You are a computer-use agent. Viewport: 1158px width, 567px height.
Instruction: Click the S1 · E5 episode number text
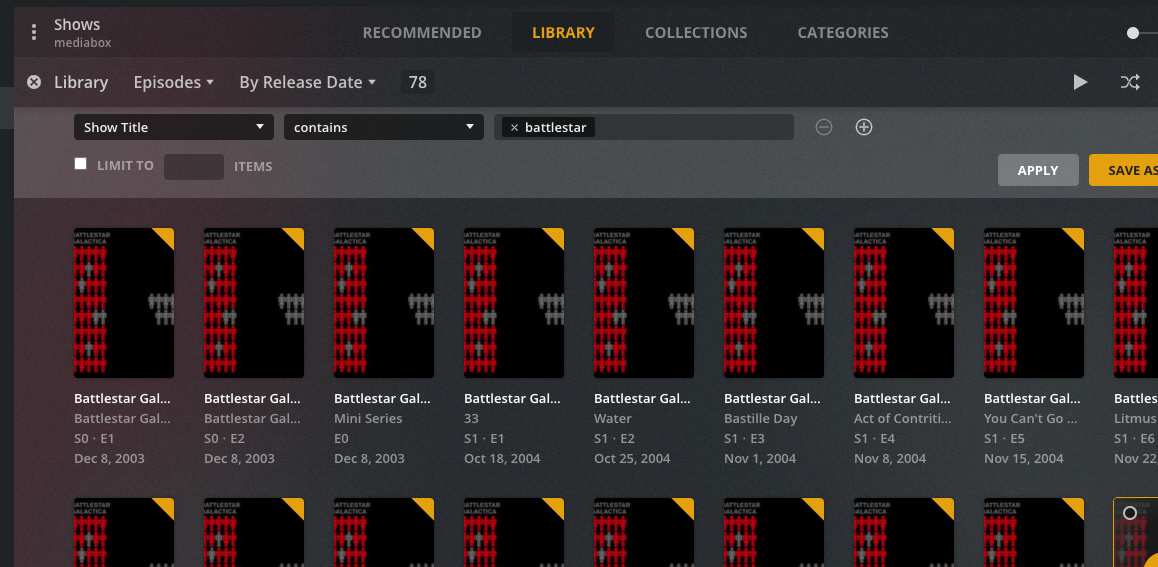[1003, 439]
